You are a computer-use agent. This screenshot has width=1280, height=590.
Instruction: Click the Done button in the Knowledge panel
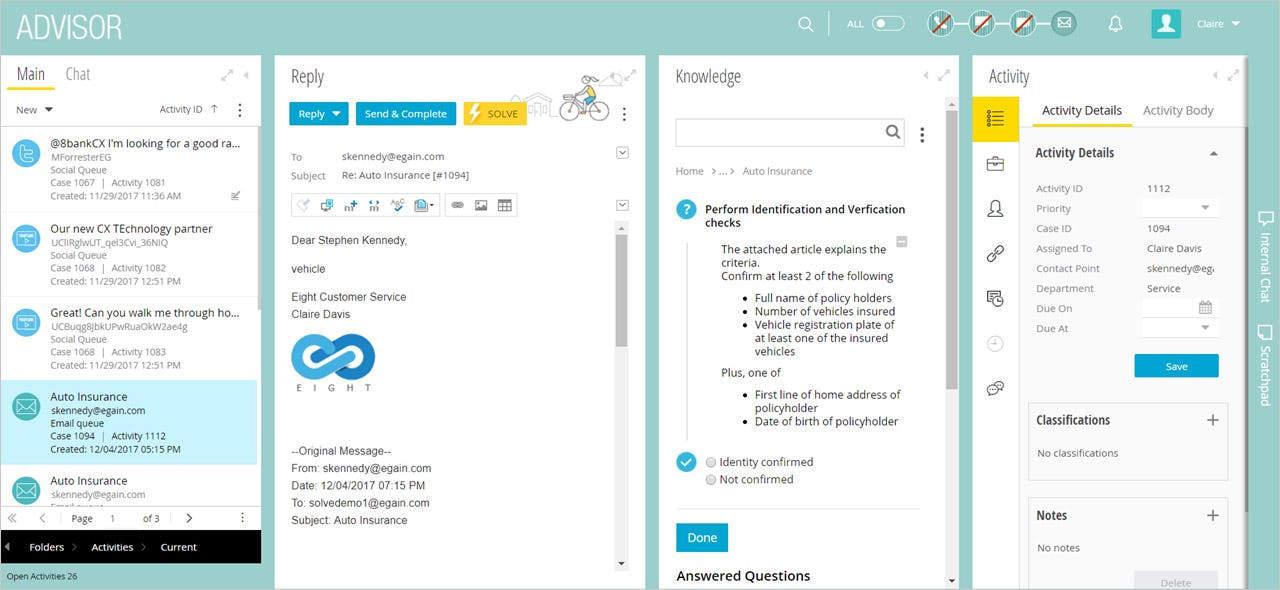(701, 537)
